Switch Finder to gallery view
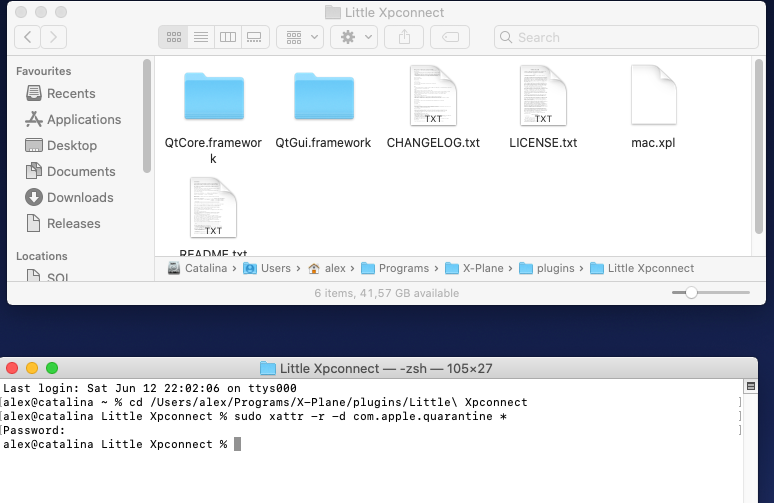The width and height of the screenshot is (774, 503). pos(255,37)
